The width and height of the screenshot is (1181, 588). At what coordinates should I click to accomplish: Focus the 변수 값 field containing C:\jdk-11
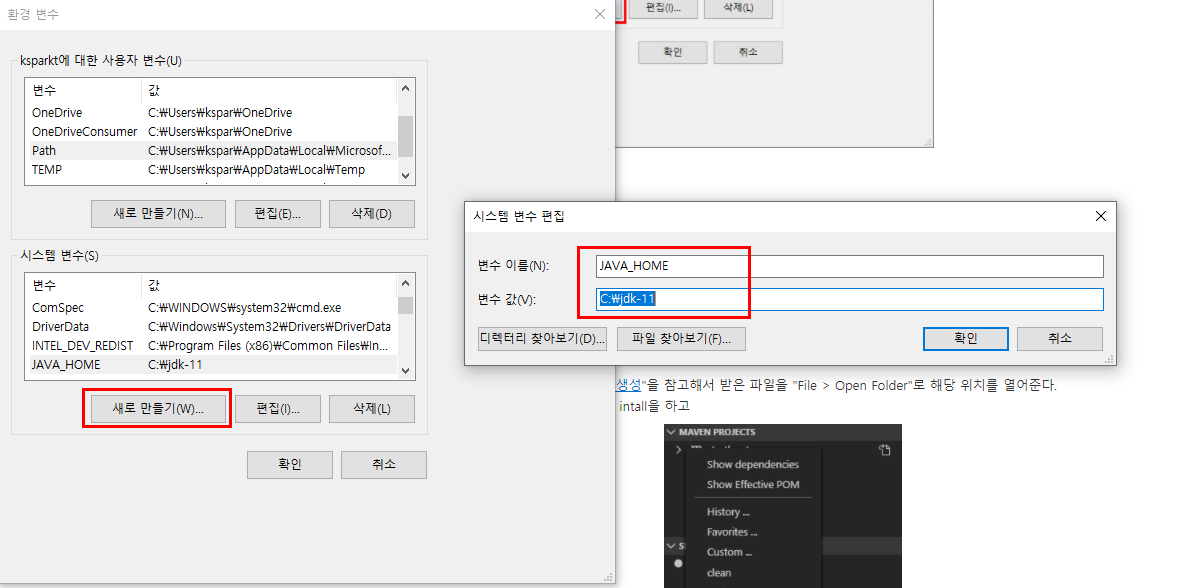[x=850, y=300]
